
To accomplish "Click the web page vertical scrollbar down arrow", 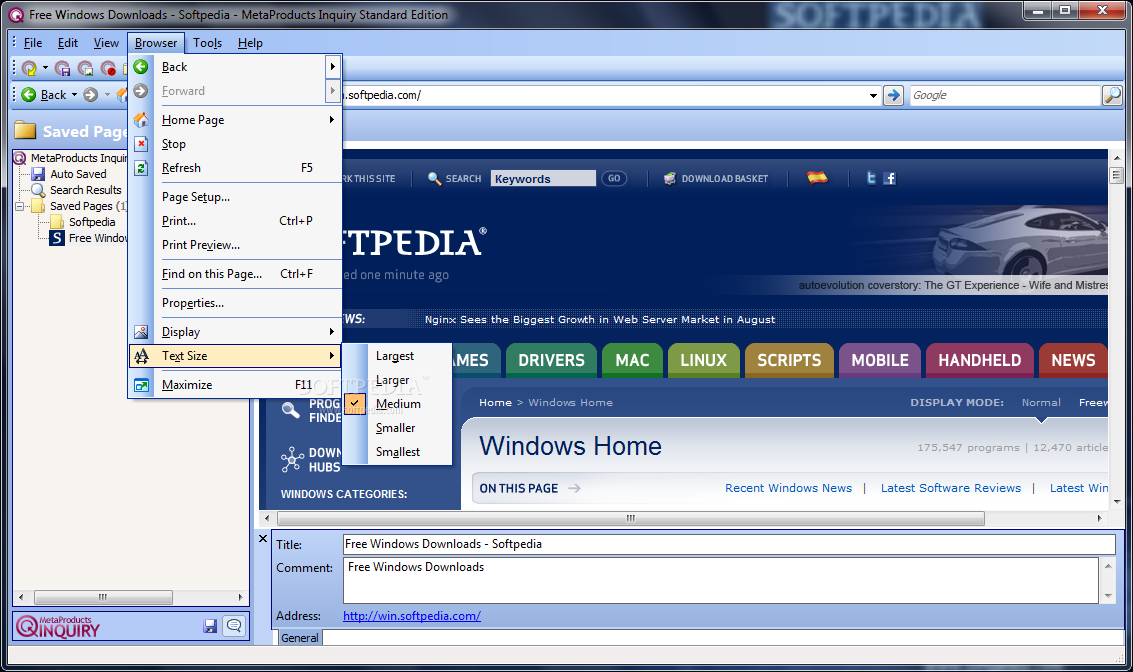I will click(1116, 501).
